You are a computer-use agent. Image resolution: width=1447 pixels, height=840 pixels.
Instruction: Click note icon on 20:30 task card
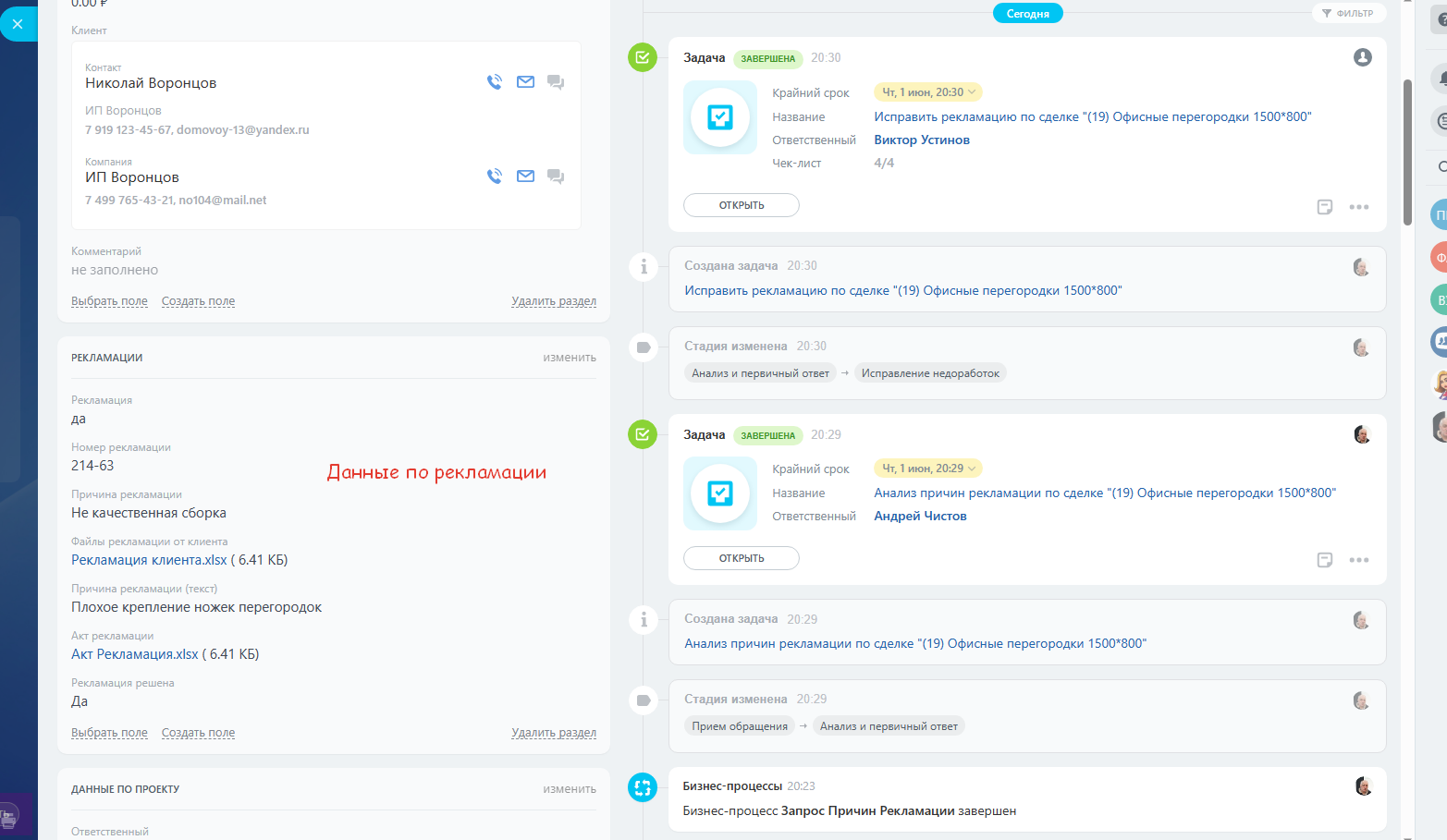1324,207
